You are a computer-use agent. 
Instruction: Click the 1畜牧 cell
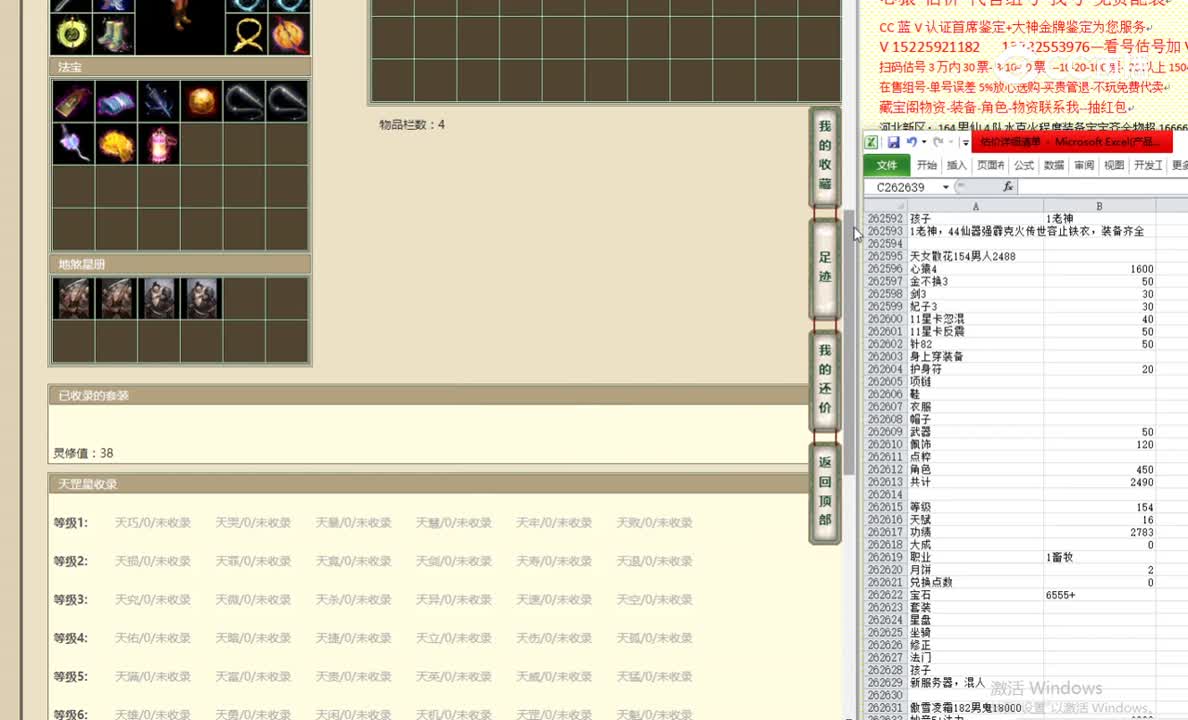click(x=1099, y=557)
